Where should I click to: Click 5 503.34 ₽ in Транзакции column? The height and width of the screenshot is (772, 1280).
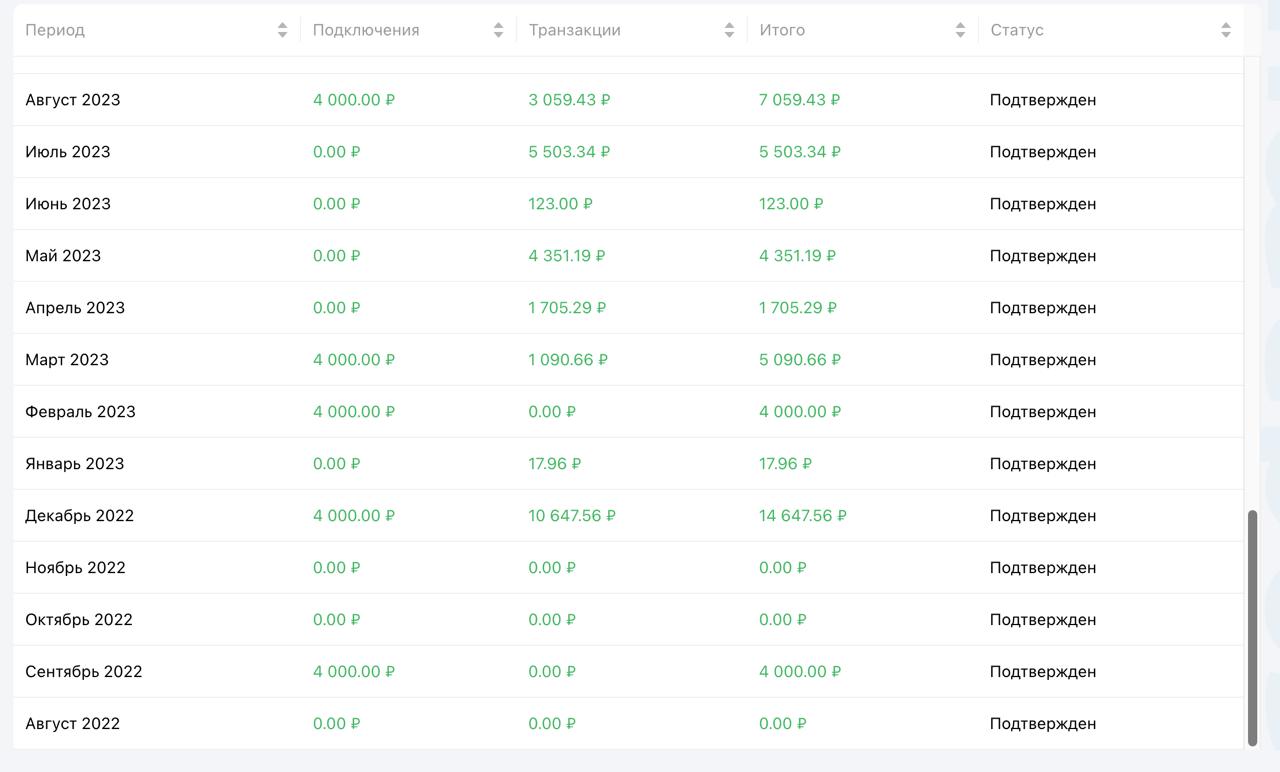point(569,152)
